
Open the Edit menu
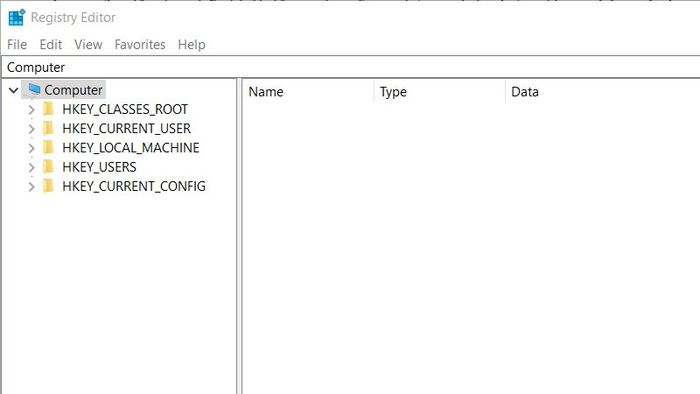point(50,45)
